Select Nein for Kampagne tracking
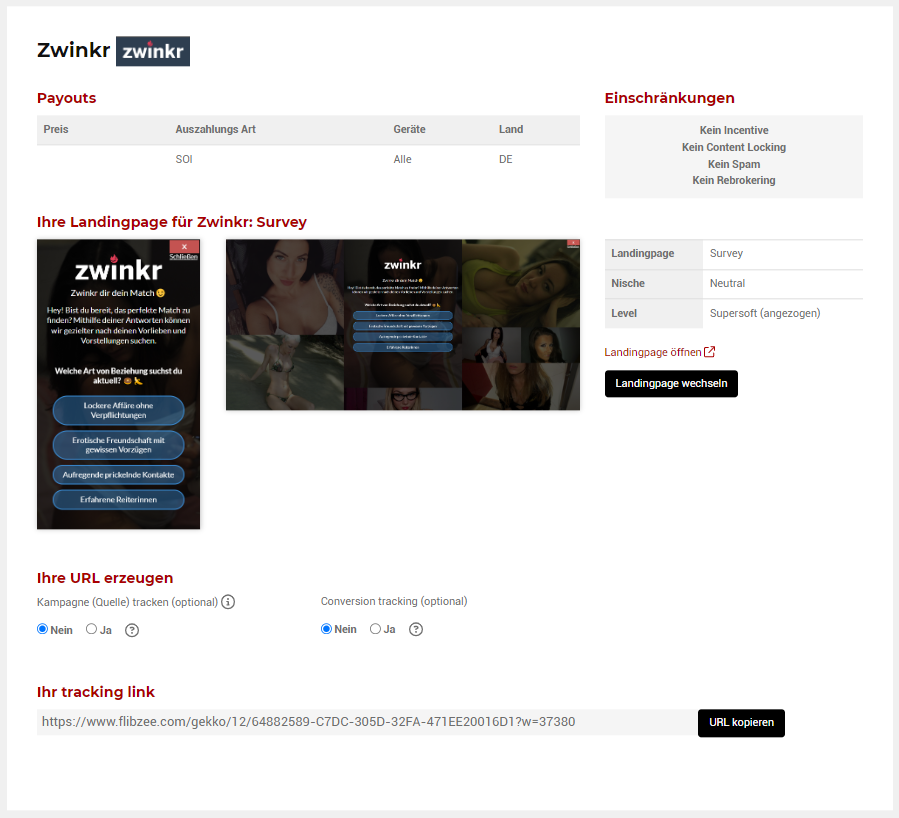 click(x=42, y=629)
